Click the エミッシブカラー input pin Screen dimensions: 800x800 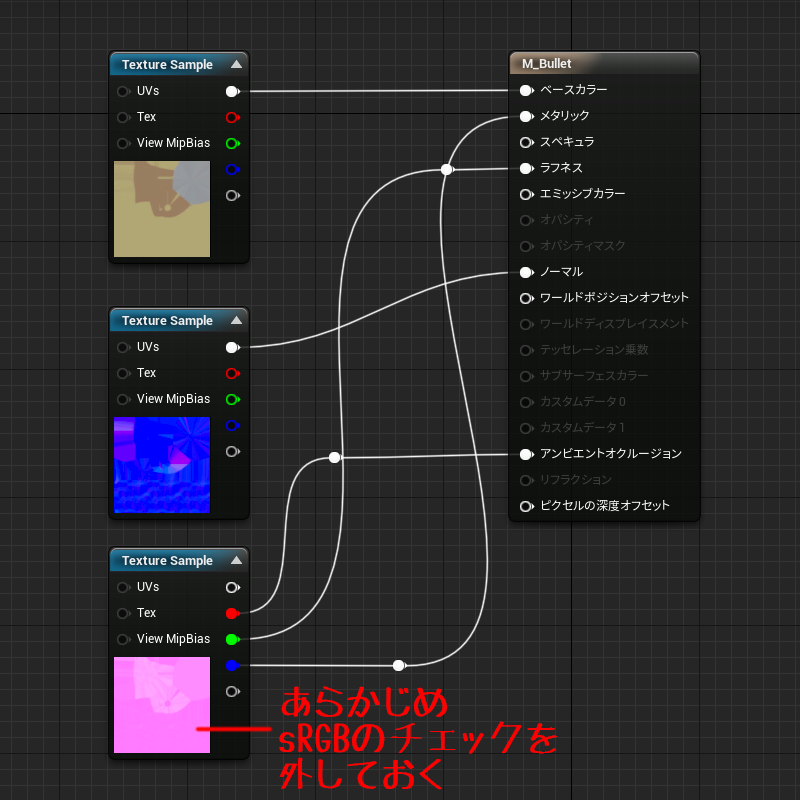[x=527, y=195]
